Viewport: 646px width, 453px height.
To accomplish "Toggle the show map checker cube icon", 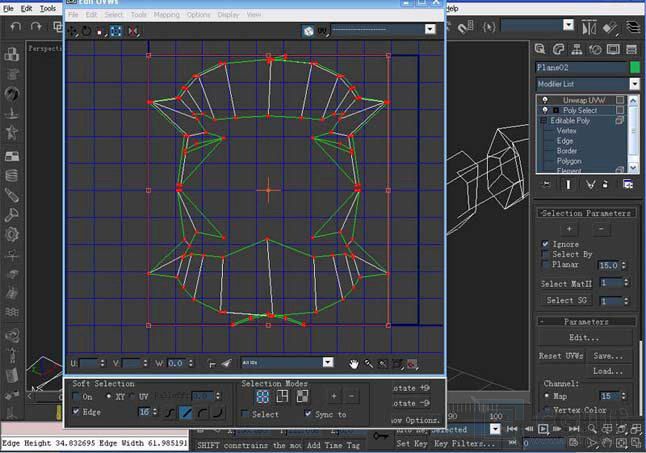I will (308, 31).
